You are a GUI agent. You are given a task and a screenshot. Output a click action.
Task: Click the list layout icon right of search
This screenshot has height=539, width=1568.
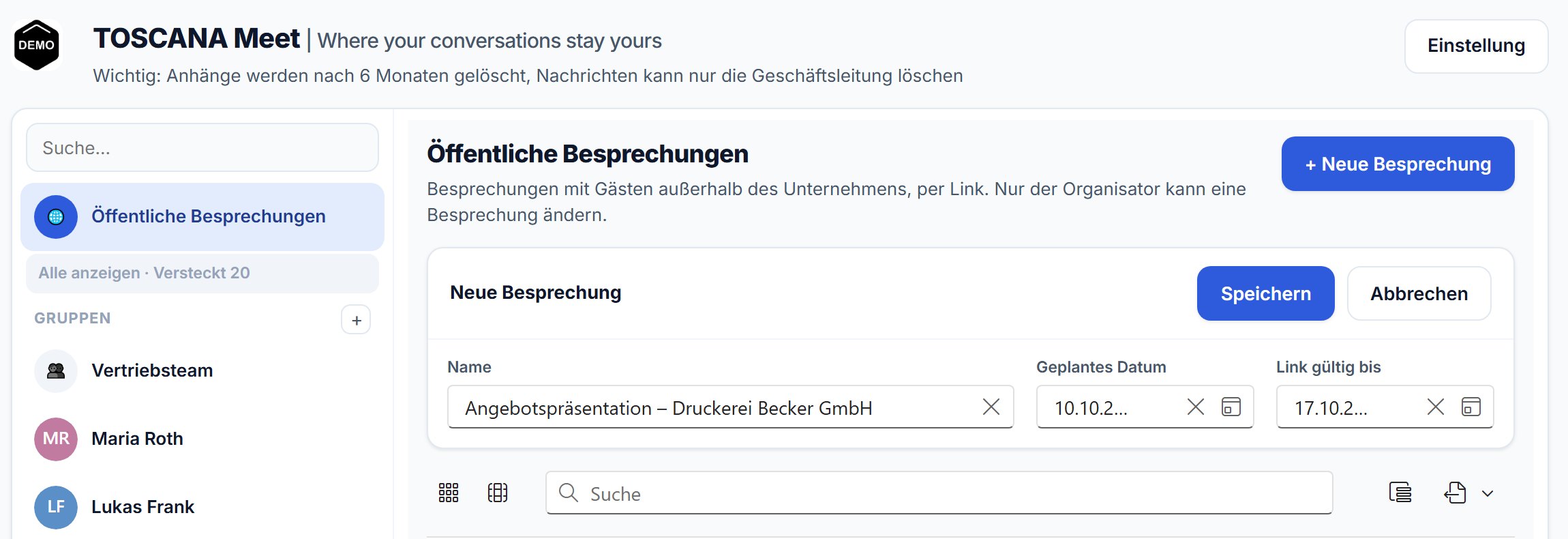point(1400,493)
